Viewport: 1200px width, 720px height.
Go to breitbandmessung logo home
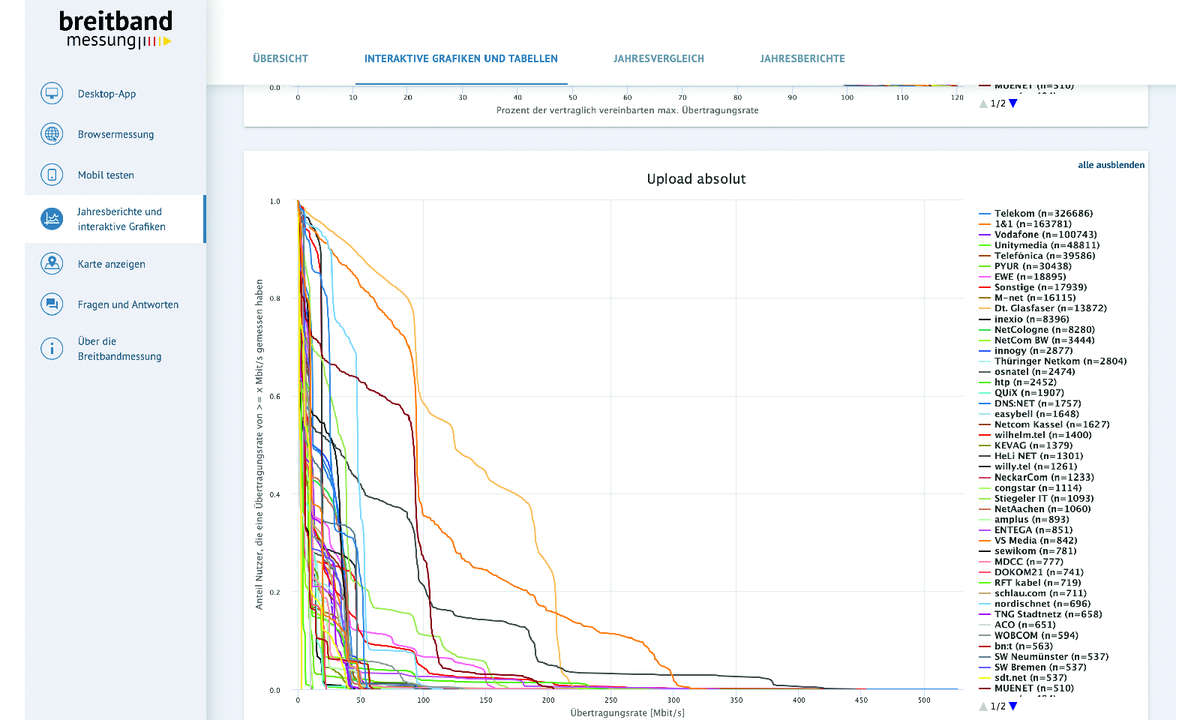coord(115,29)
